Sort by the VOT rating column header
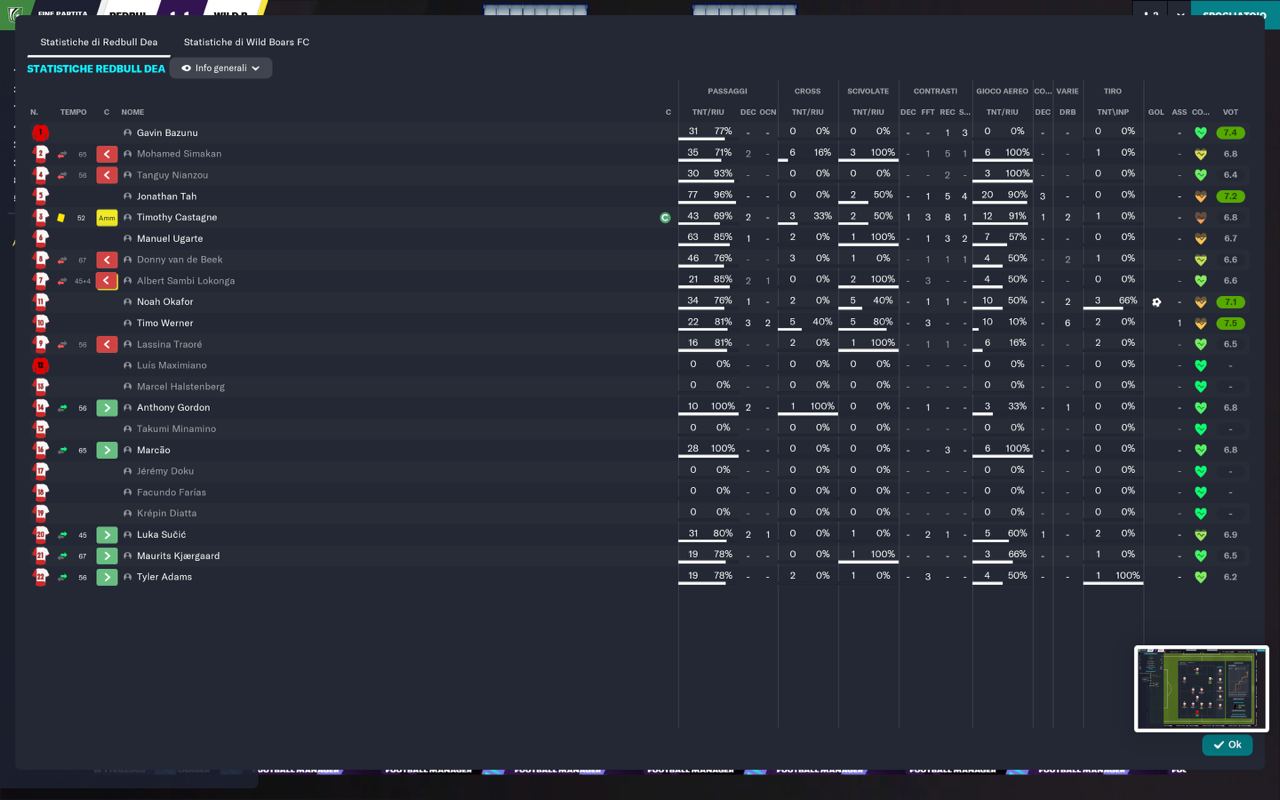The height and width of the screenshot is (800, 1280). (1230, 112)
